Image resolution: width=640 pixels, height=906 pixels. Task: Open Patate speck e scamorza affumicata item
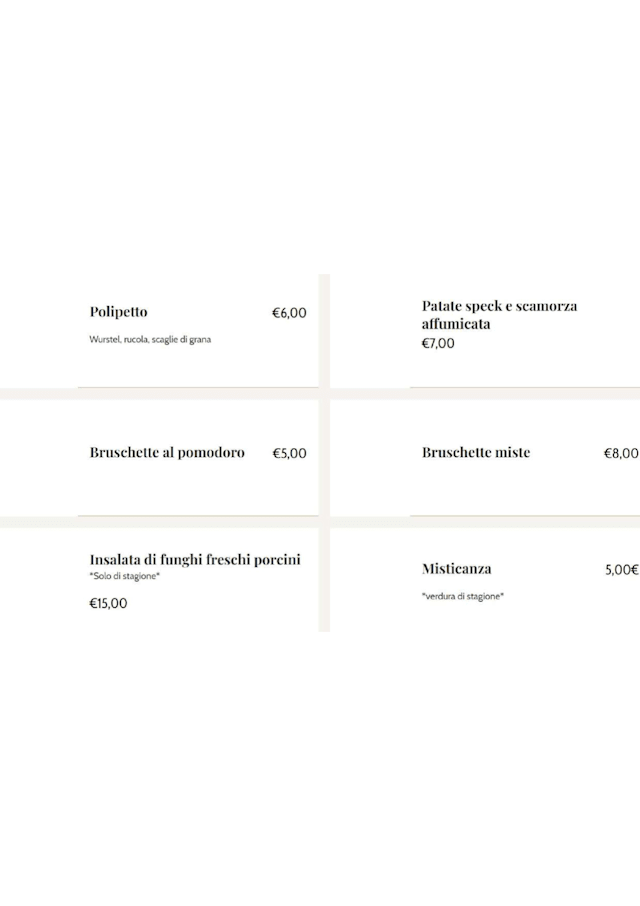[499, 315]
